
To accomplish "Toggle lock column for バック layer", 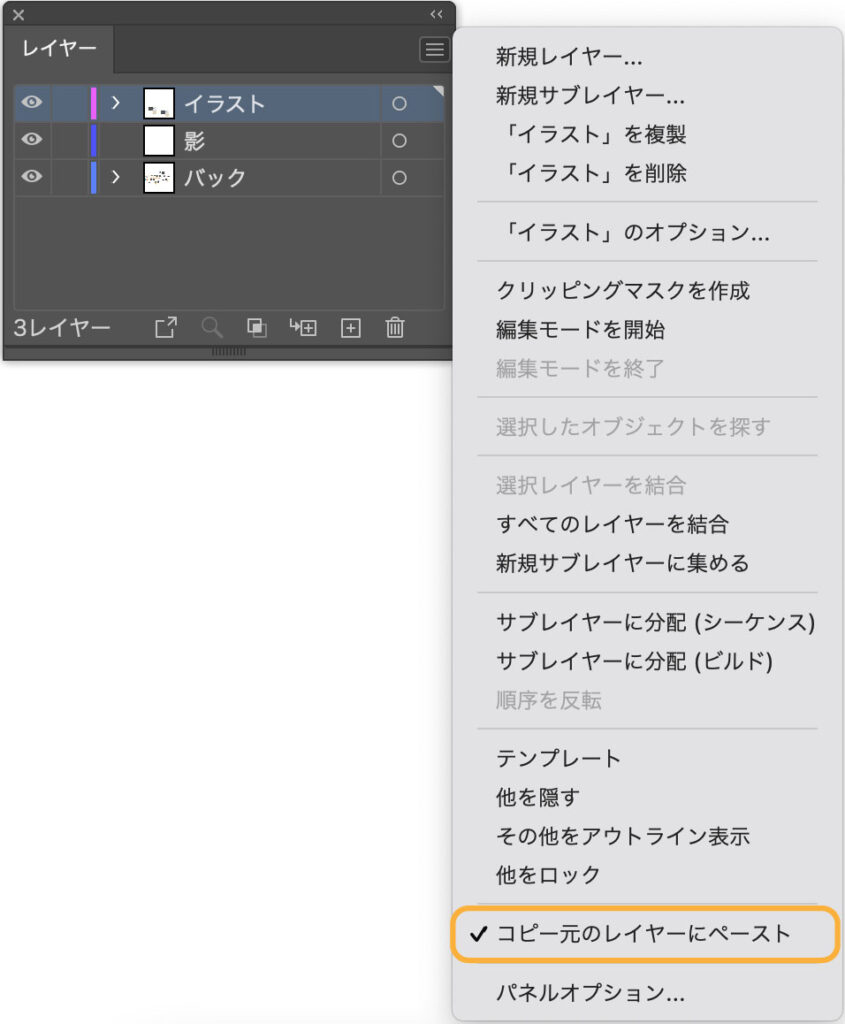I will click(69, 178).
